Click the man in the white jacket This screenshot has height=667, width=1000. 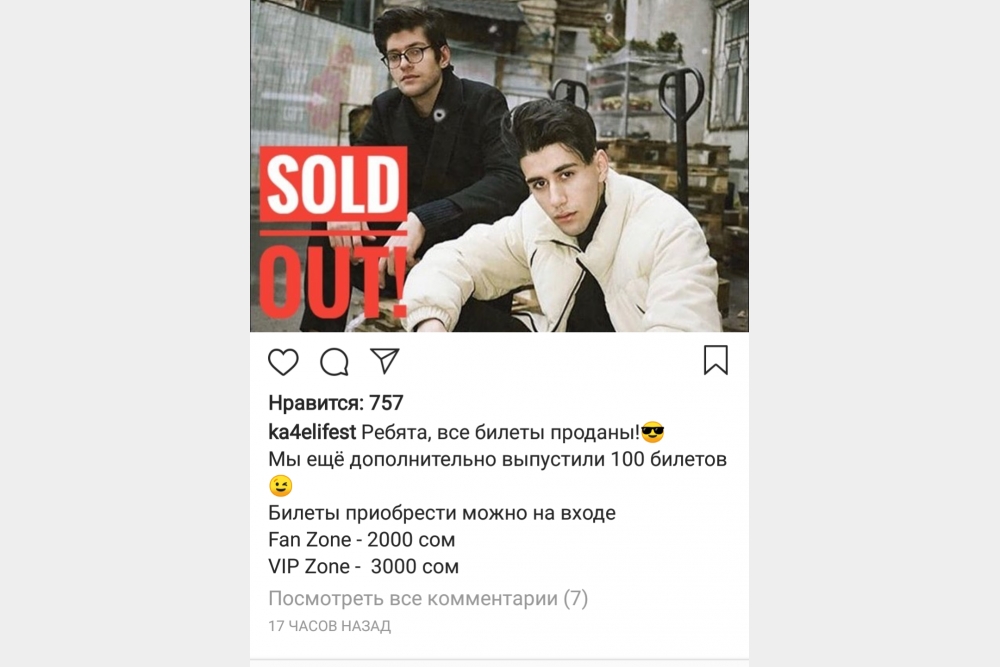point(561,223)
